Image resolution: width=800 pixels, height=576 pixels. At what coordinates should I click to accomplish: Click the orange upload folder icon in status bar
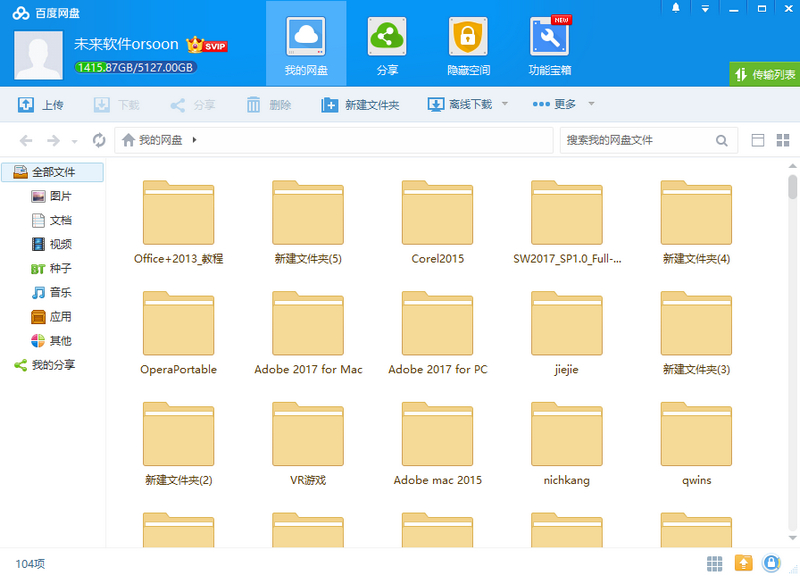point(743,563)
